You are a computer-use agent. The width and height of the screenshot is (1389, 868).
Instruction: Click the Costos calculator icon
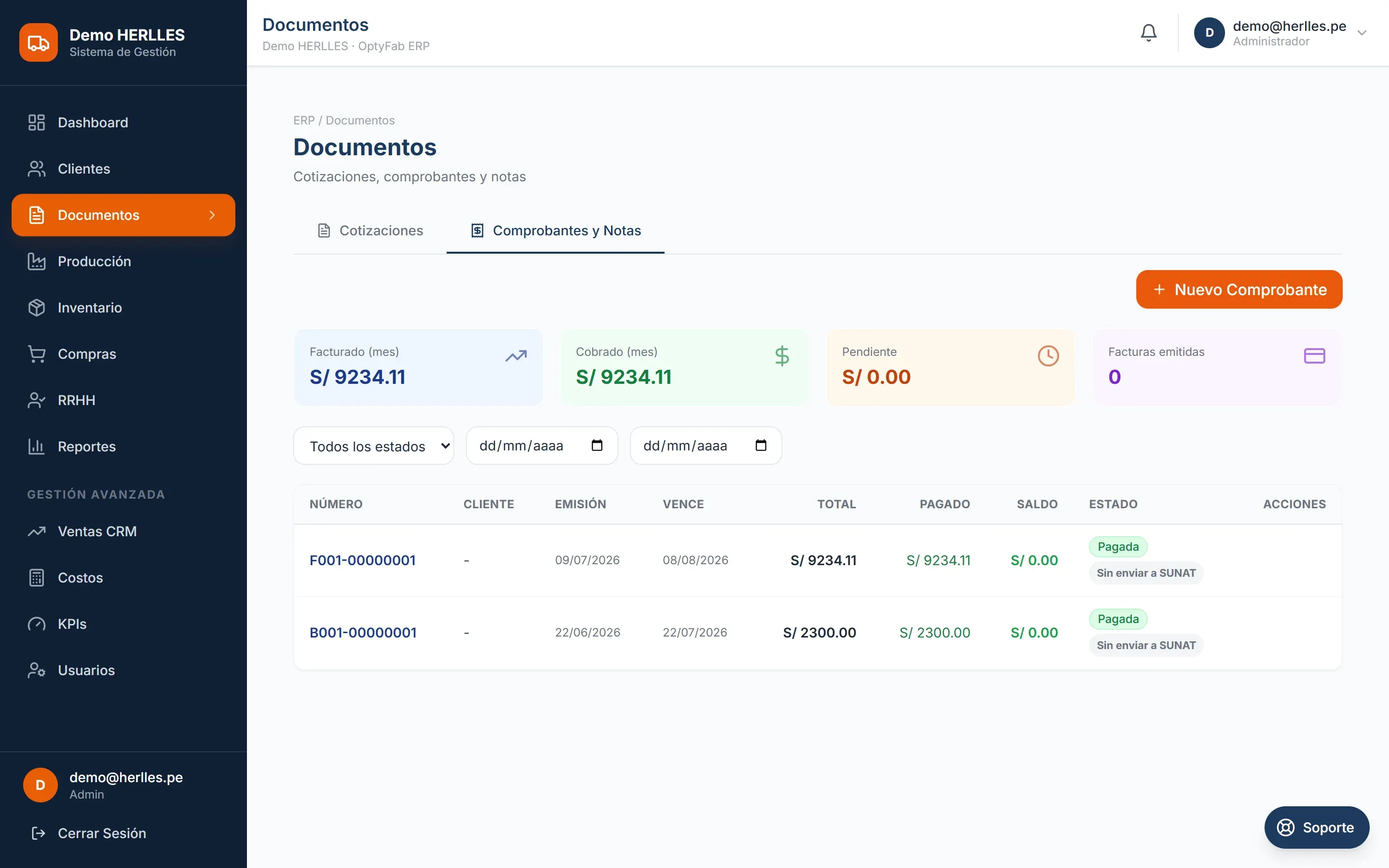click(37, 578)
